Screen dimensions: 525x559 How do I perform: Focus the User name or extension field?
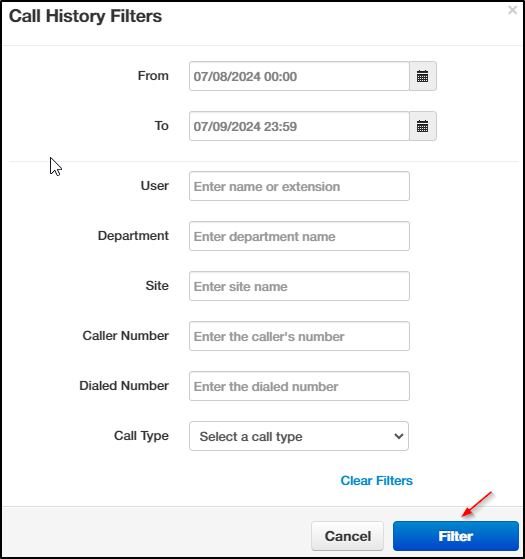(x=299, y=186)
